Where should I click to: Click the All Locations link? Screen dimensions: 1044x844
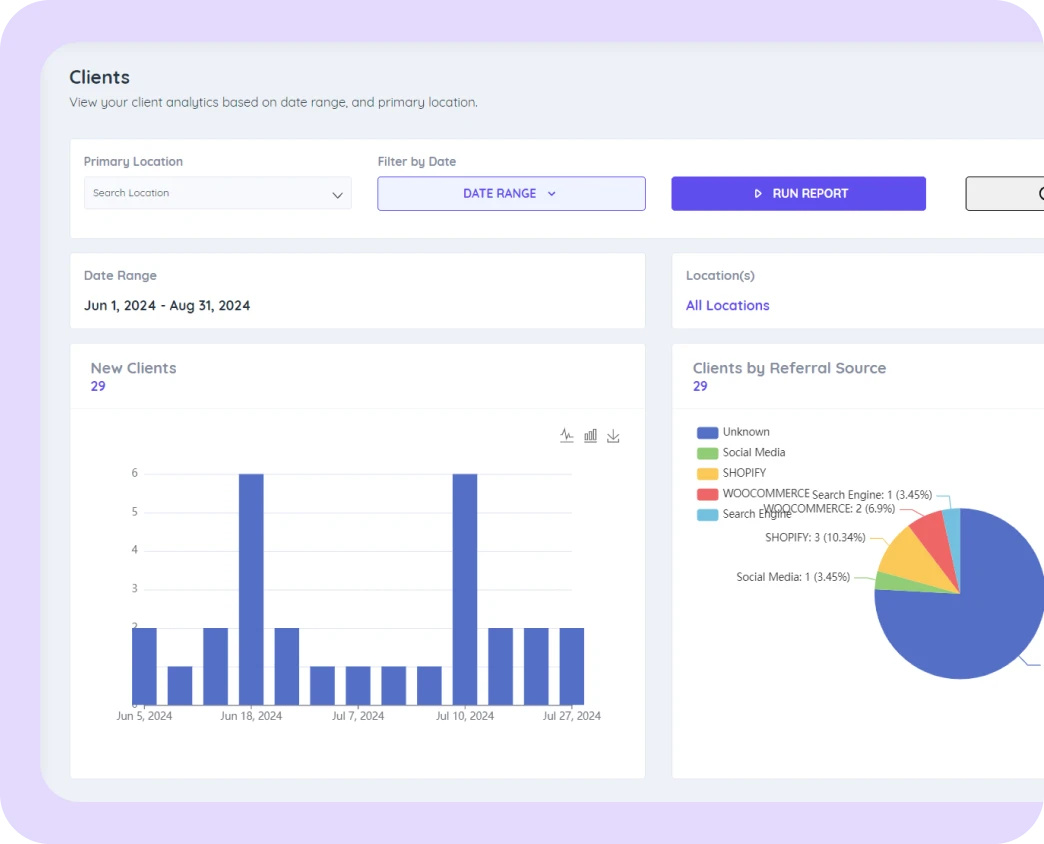coord(727,306)
